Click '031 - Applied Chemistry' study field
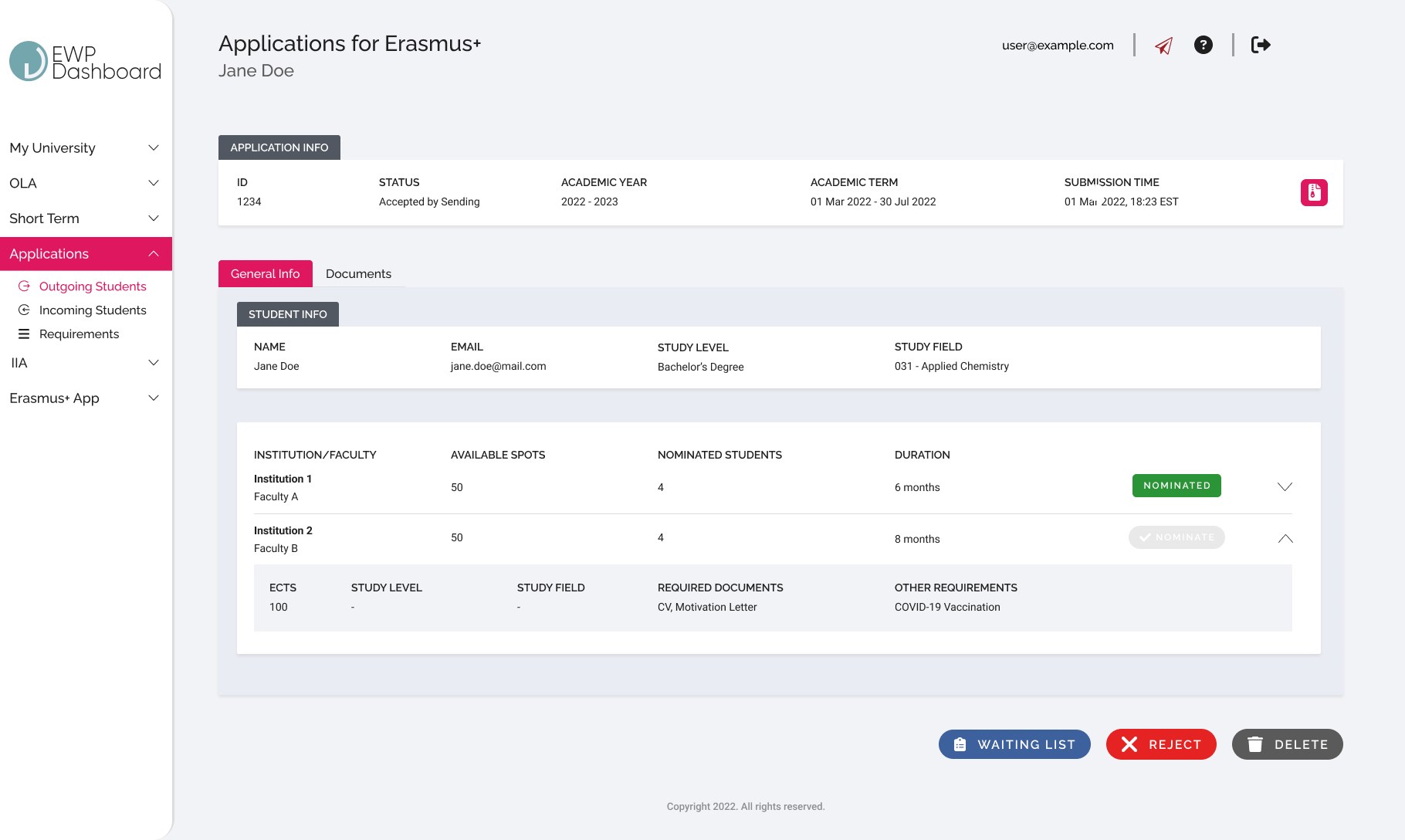 pos(951,366)
